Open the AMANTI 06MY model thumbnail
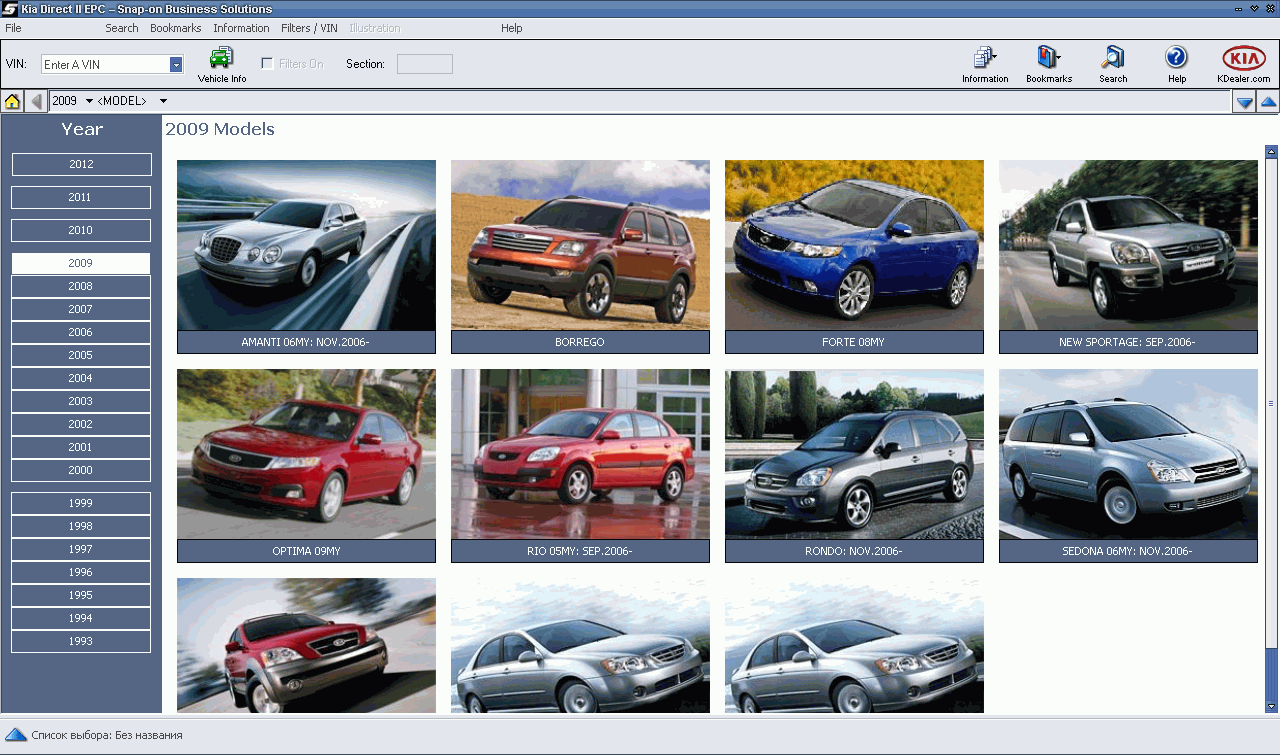 [306, 245]
